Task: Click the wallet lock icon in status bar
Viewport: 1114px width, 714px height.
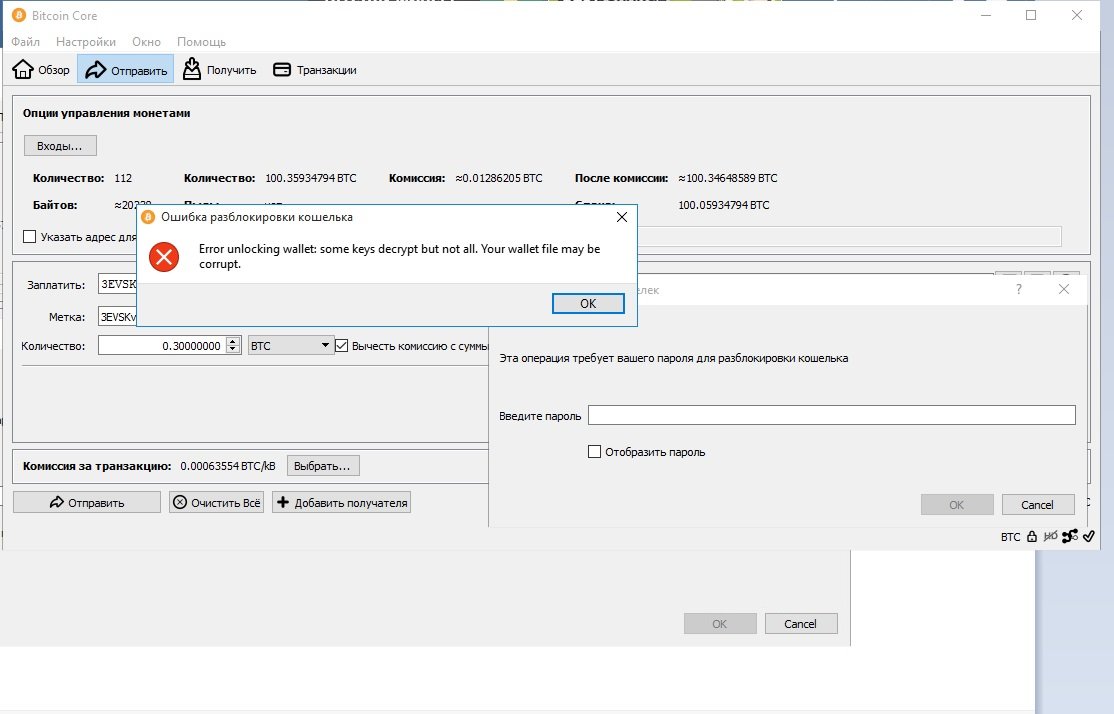Action: pyautogui.click(x=1032, y=536)
